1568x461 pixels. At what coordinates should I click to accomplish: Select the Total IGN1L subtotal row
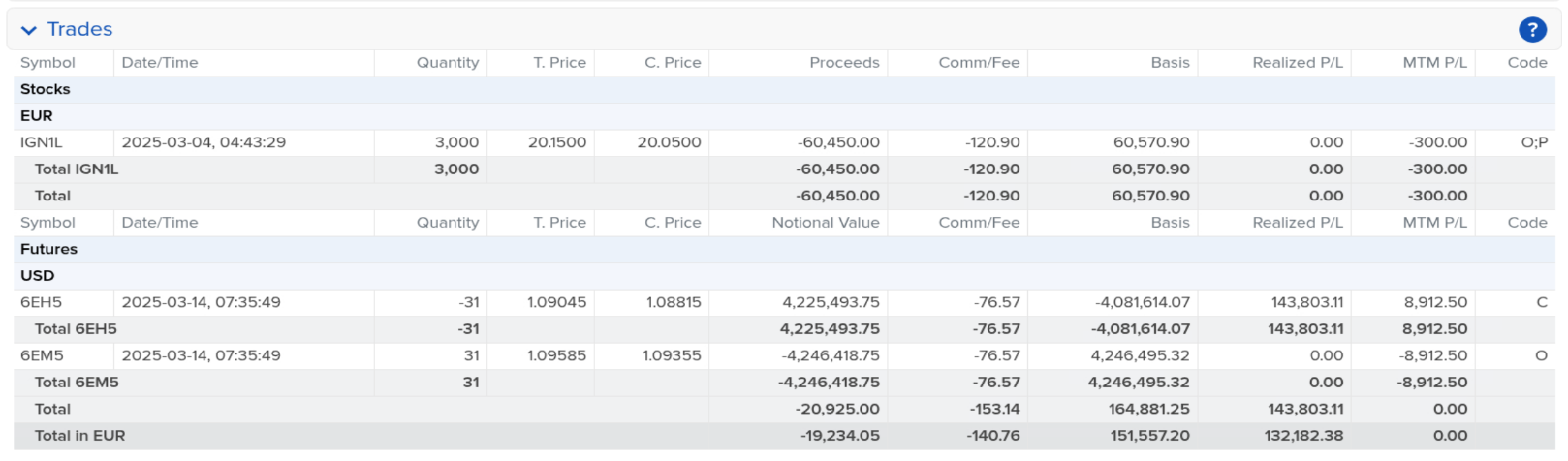tap(784, 169)
